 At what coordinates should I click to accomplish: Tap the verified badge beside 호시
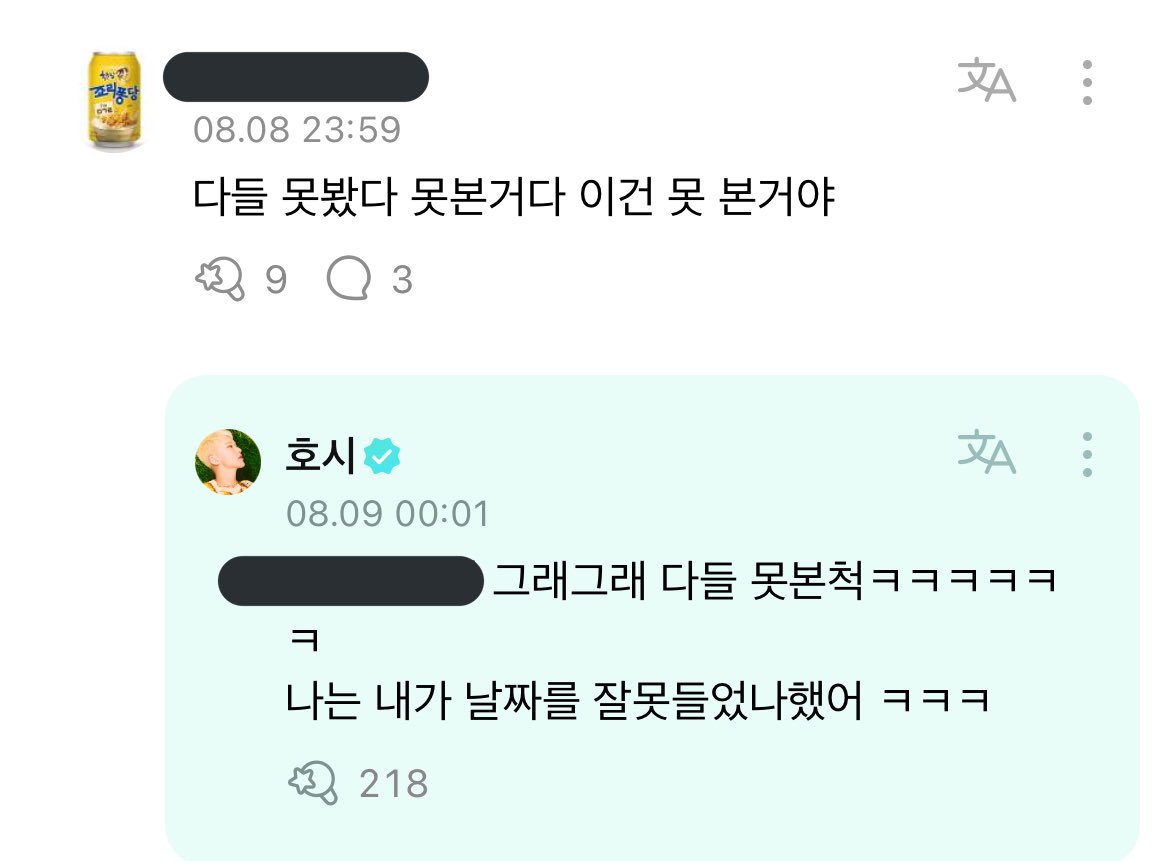pyautogui.click(x=381, y=456)
